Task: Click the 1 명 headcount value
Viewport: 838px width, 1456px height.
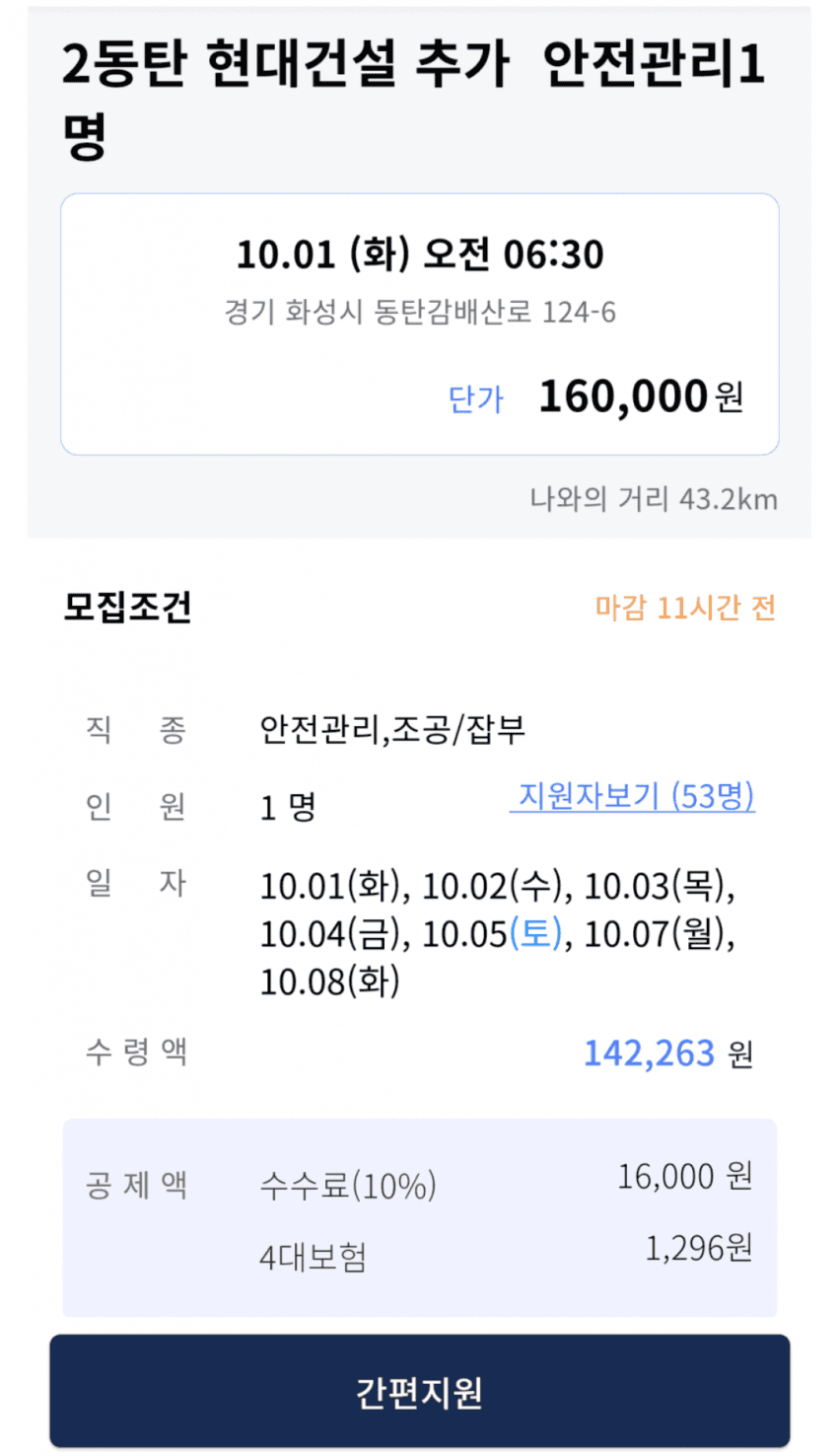Action: tap(288, 808)
